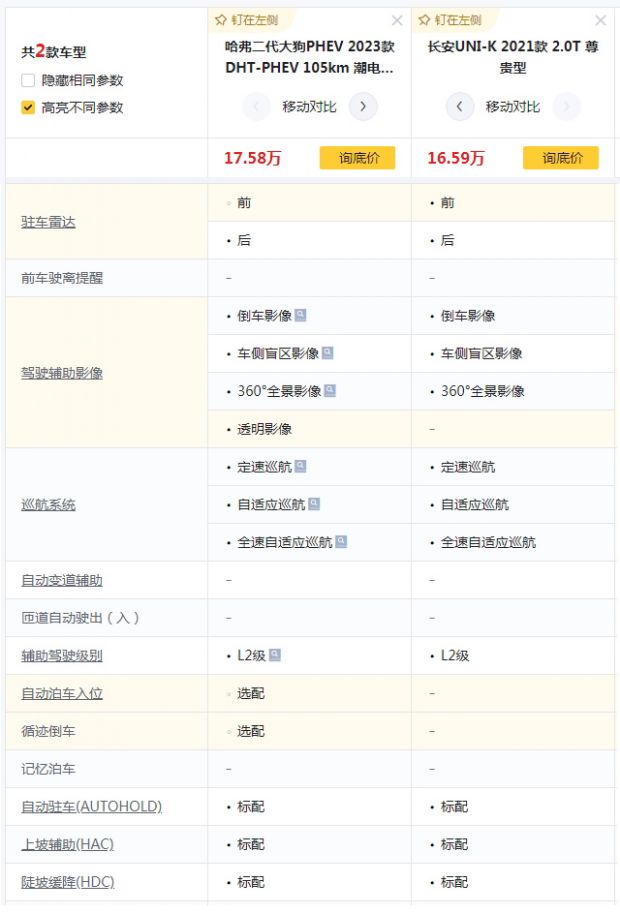Click the disabled right arrow under 长安UNI-K
Image resolution: width=620 pixels, height=913 pixels.
pos(566,107)
